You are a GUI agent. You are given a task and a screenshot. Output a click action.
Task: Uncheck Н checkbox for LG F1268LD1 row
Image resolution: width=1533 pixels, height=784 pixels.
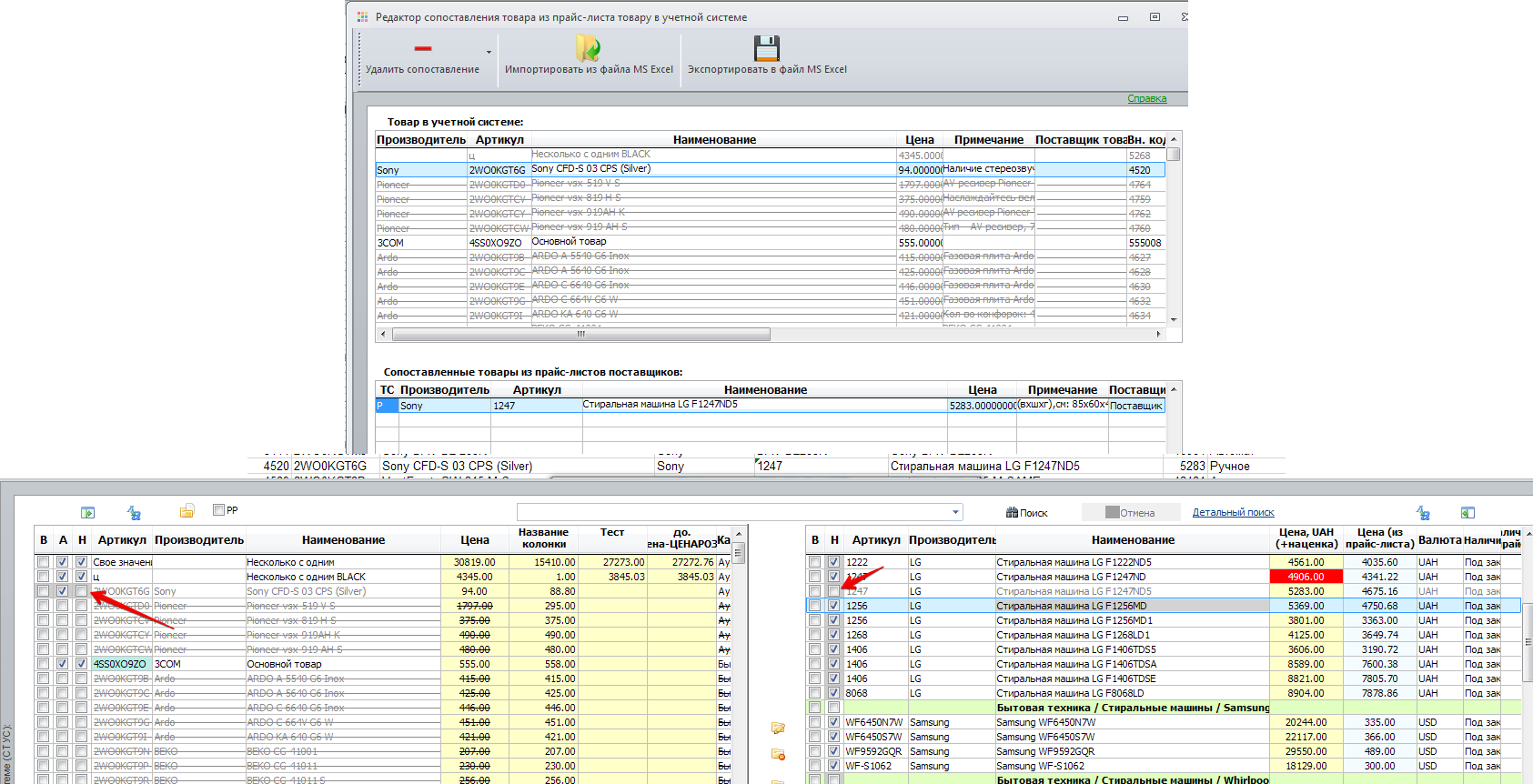834,635
